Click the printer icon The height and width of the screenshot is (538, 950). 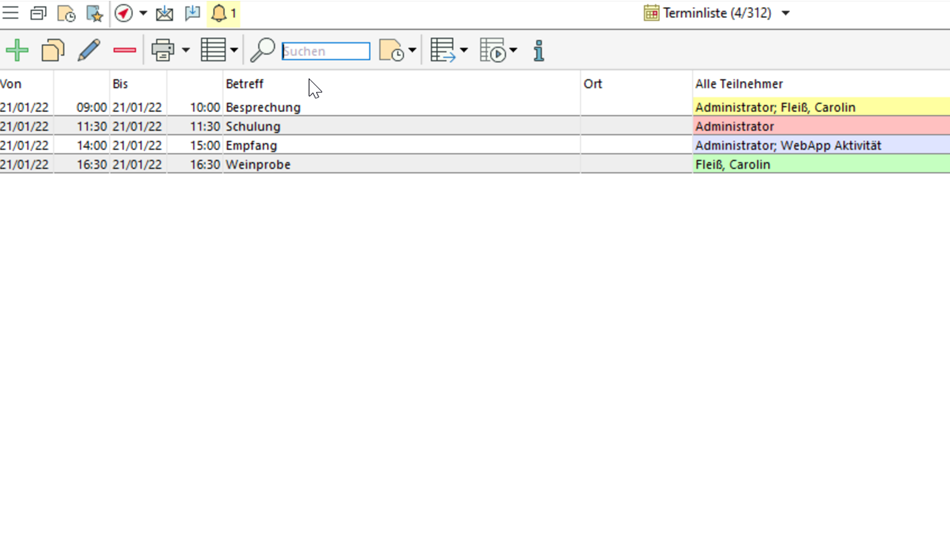click(x=162, y=50)
